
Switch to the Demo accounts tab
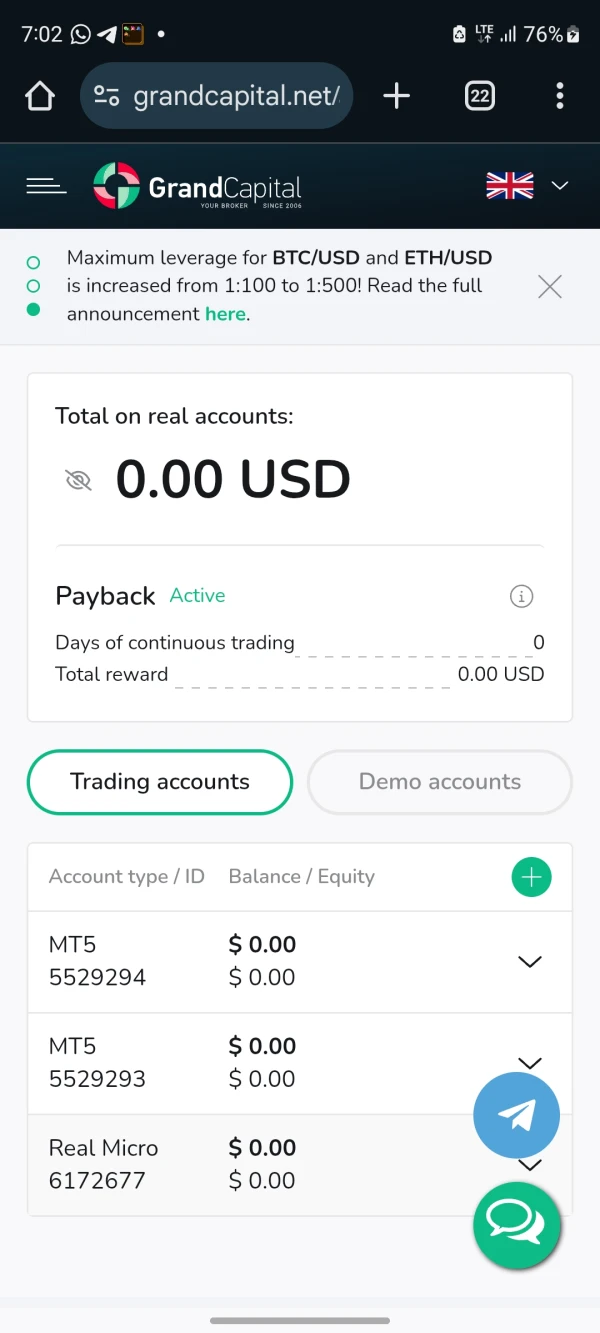[440, 782]
